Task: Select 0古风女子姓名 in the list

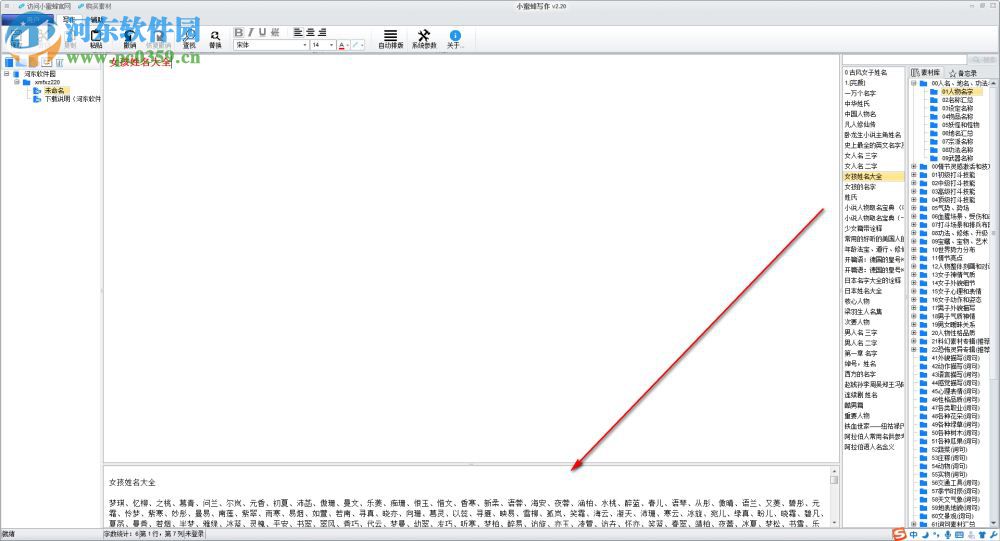Action: coord(866,73)
